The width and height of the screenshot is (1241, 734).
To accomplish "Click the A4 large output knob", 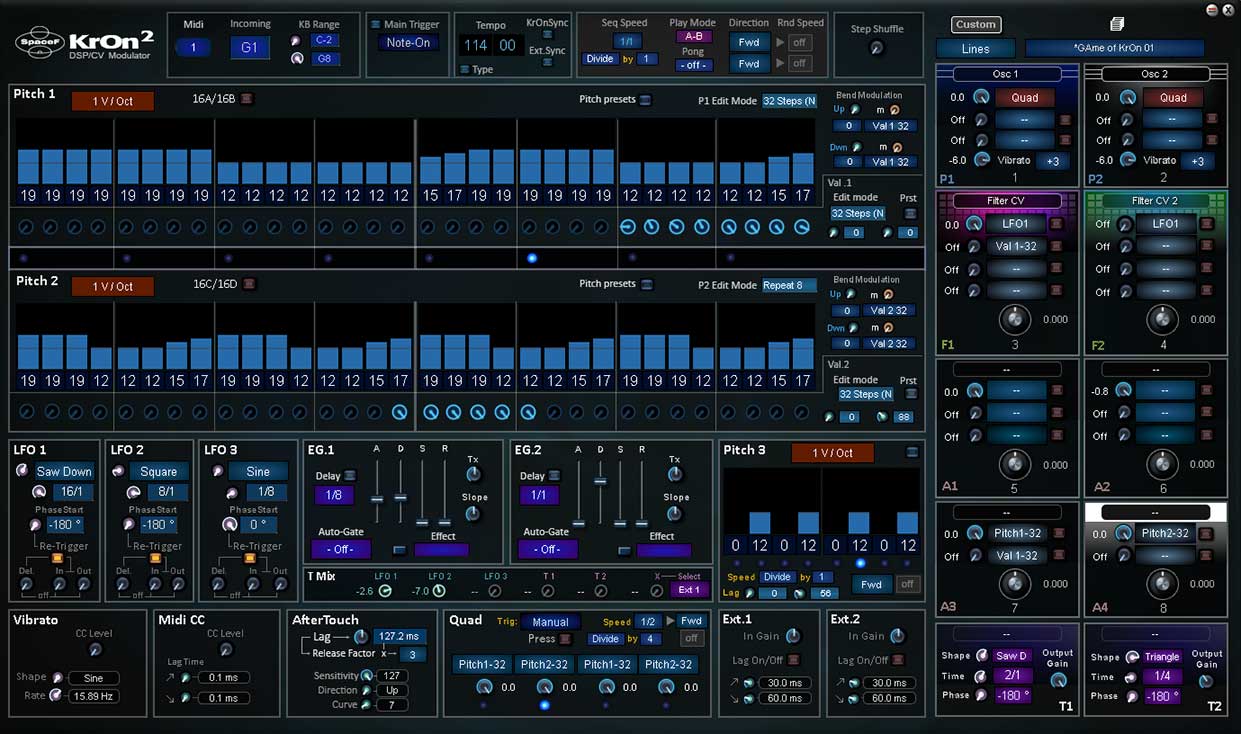I will click(x=1162, y=584).
